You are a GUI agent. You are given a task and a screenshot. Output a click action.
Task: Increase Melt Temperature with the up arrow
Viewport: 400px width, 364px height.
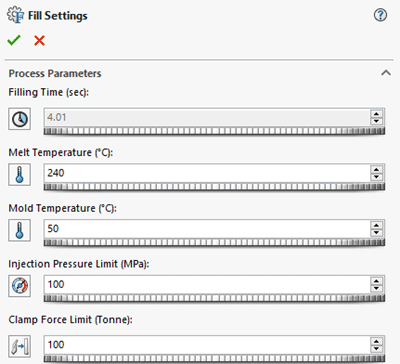pyautogui.click(x=376, y=170)
